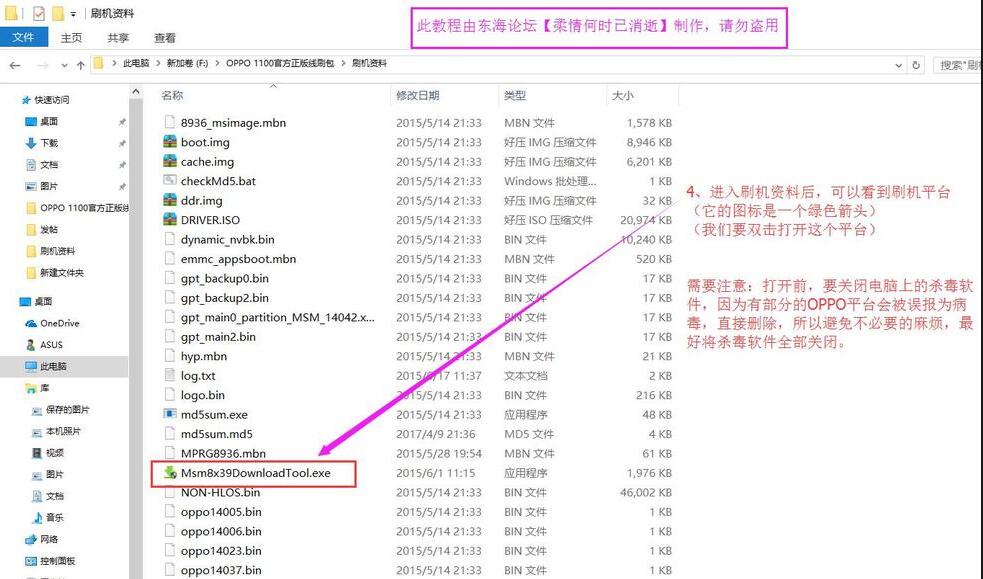Open the recent locations dropdown arrow
The image size is (983, 579).
(x=64, y=65)
